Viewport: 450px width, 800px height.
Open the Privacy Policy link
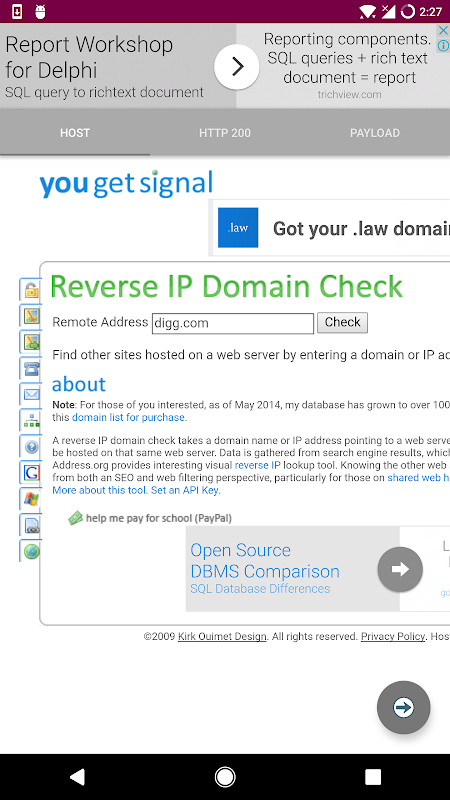(393, 636)
